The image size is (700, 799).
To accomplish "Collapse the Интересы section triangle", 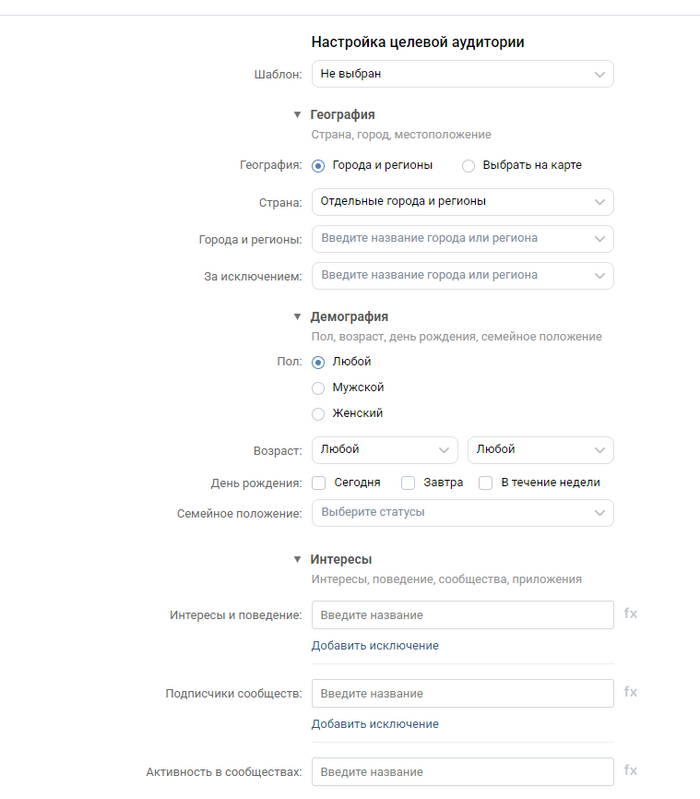I will tap(297, 560).
